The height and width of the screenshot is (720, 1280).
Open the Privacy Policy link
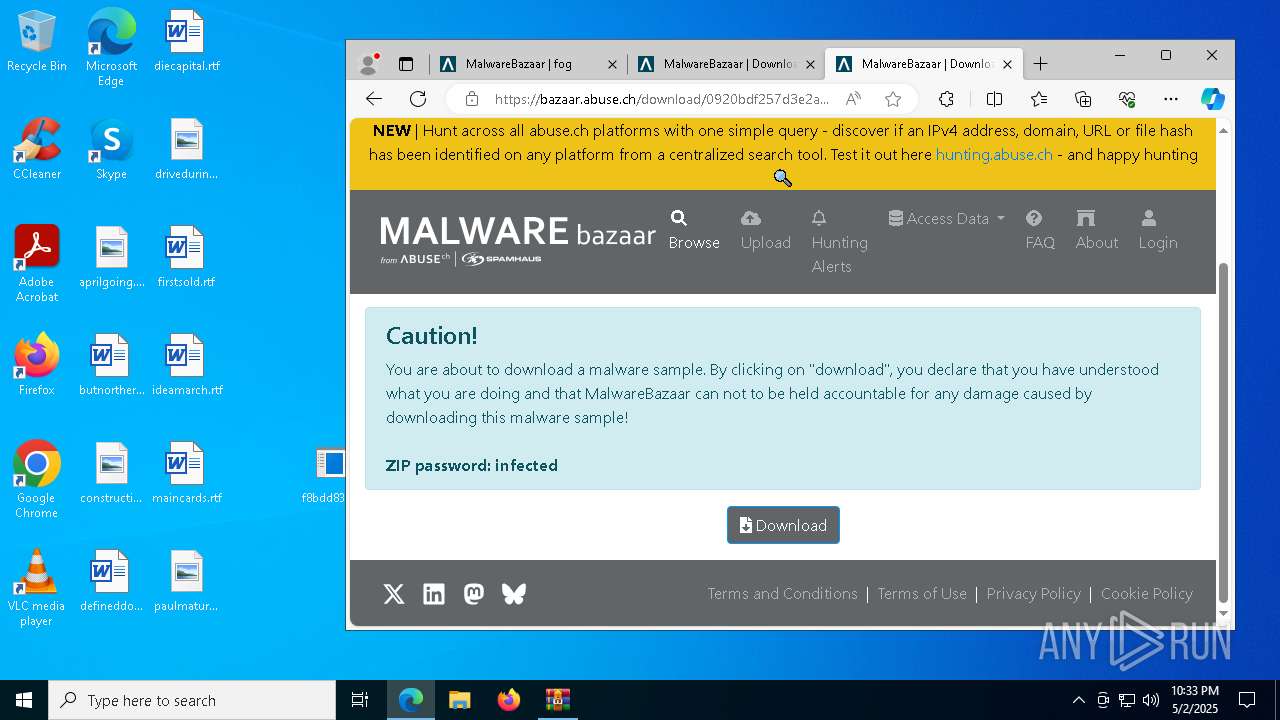1034,594
